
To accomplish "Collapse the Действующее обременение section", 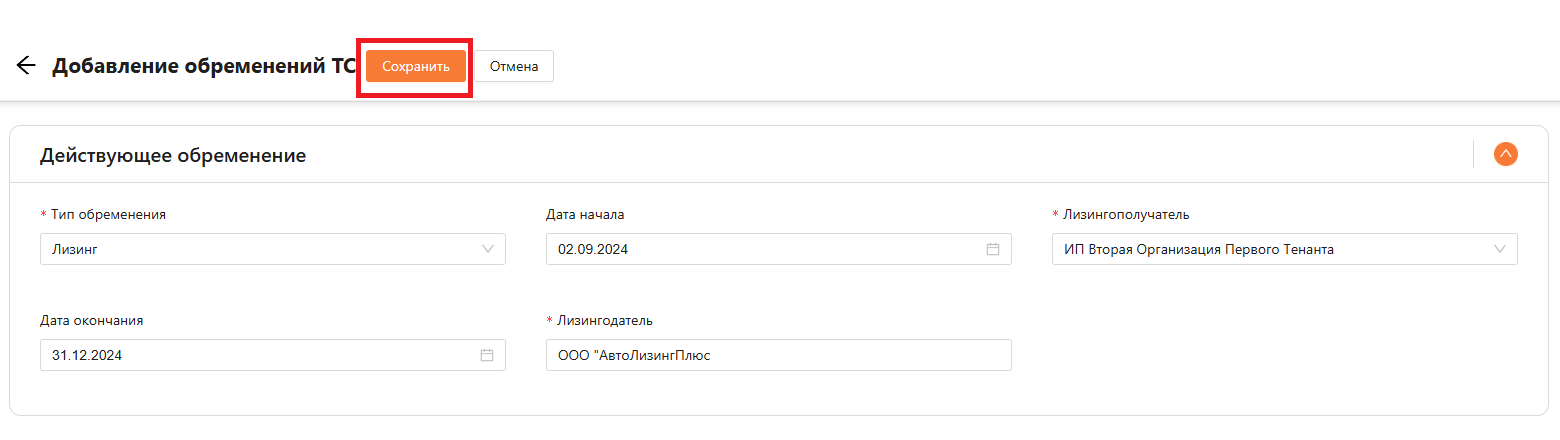I will point(1505,154).
